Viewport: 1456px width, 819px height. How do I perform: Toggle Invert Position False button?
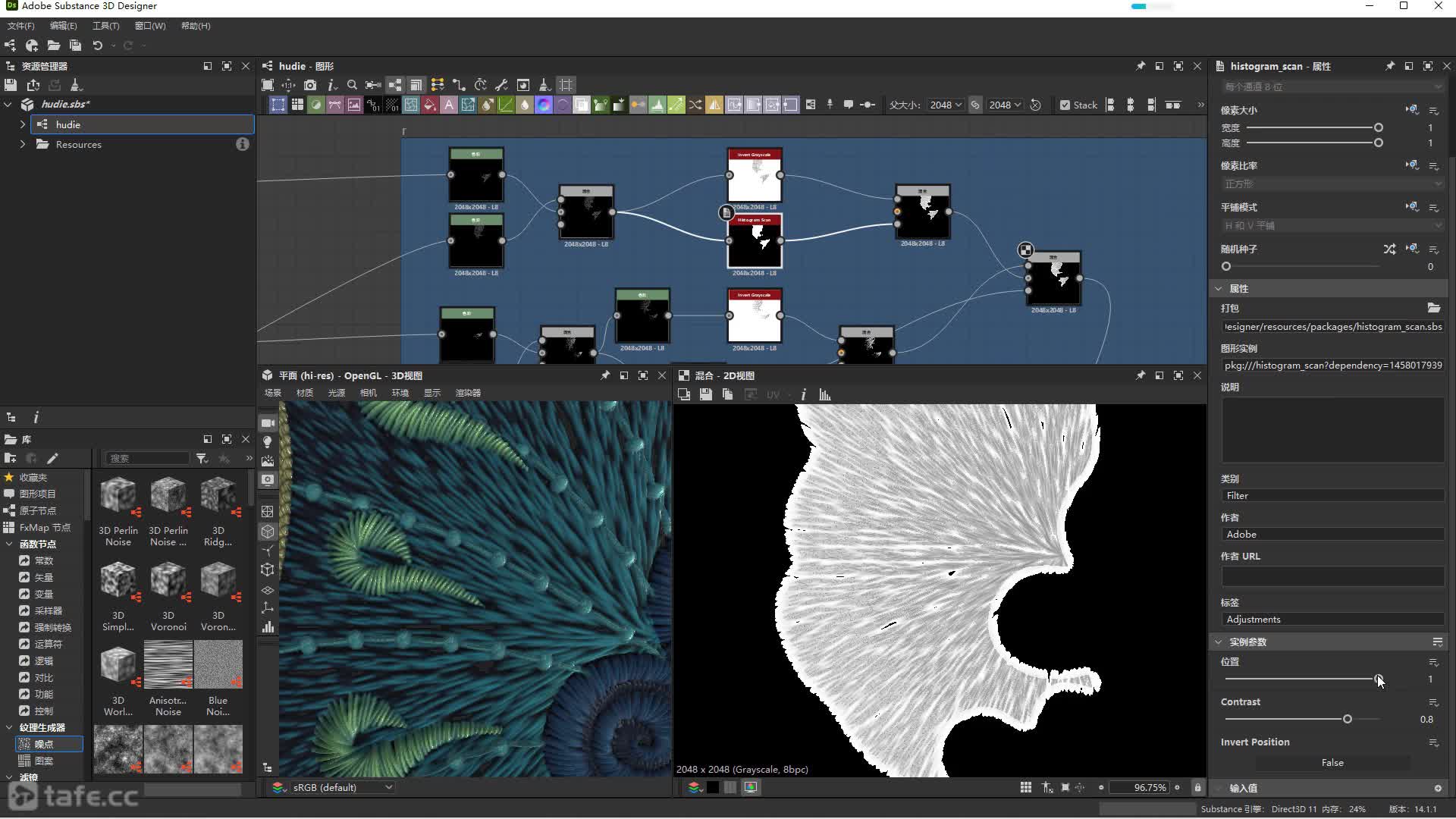(1332, 763)
